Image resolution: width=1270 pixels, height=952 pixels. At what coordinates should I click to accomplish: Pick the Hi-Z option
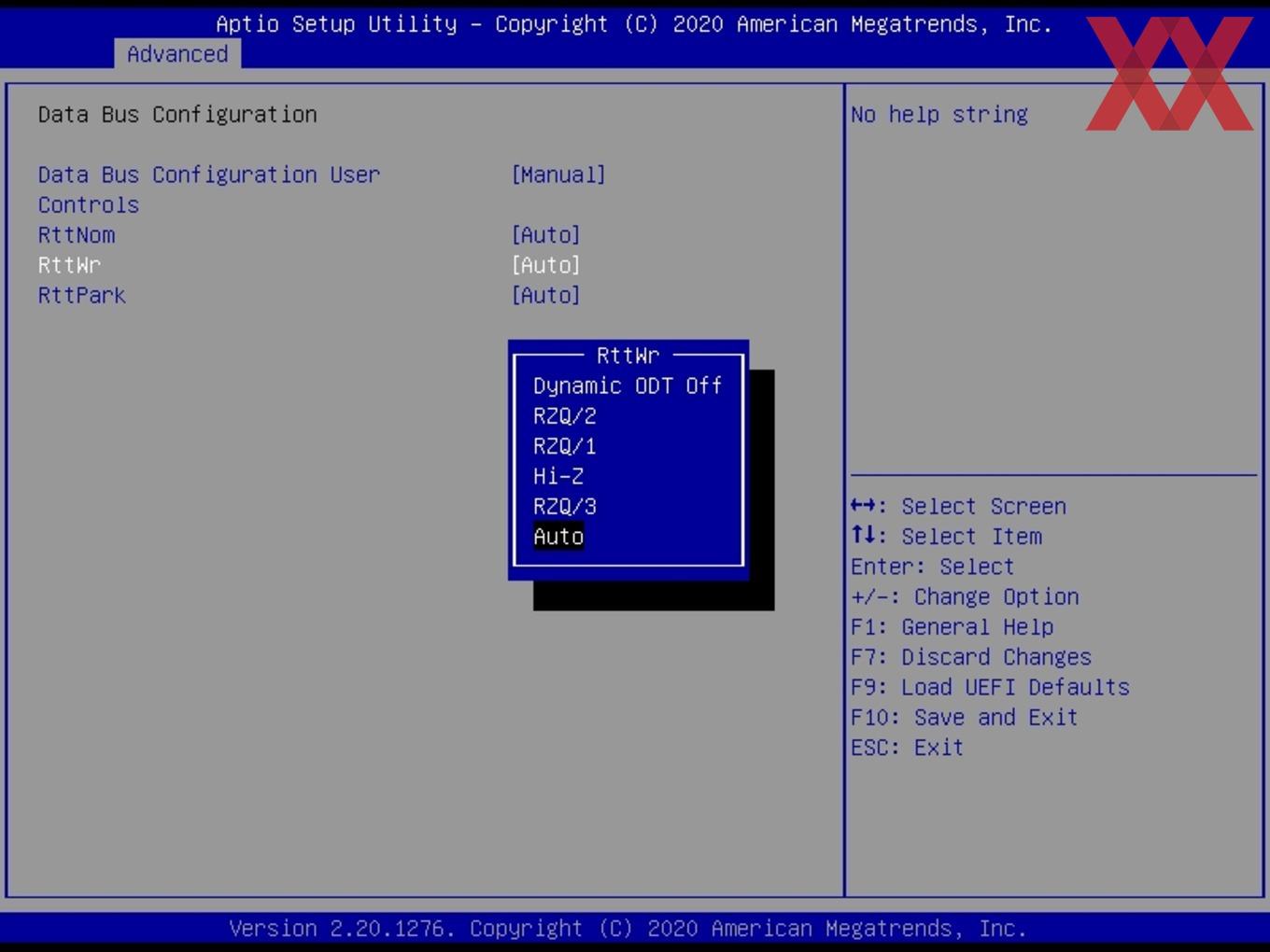click(558, 476)
